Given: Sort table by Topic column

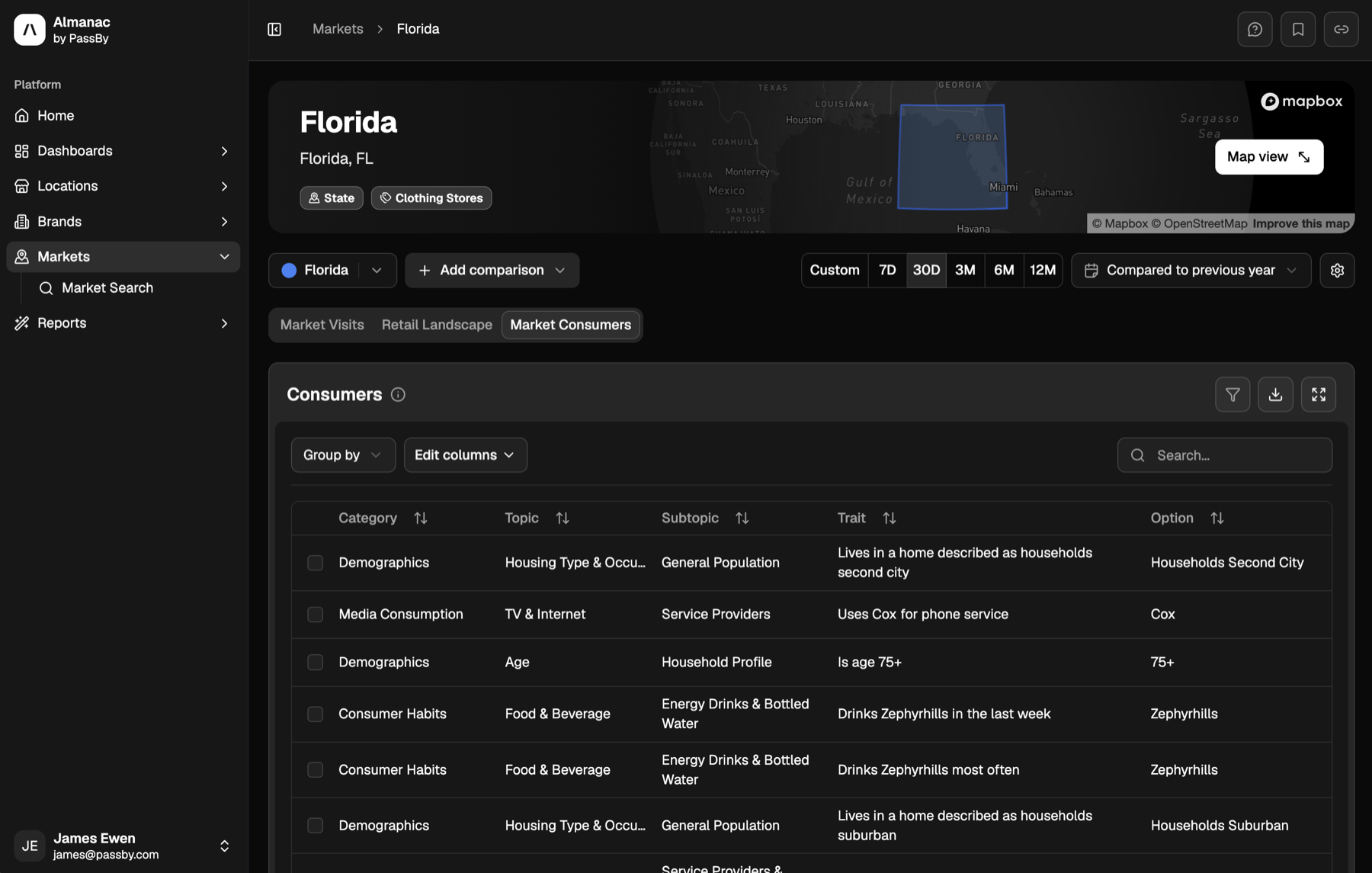Looking at the screenshot, I should [x=563, y=518].
